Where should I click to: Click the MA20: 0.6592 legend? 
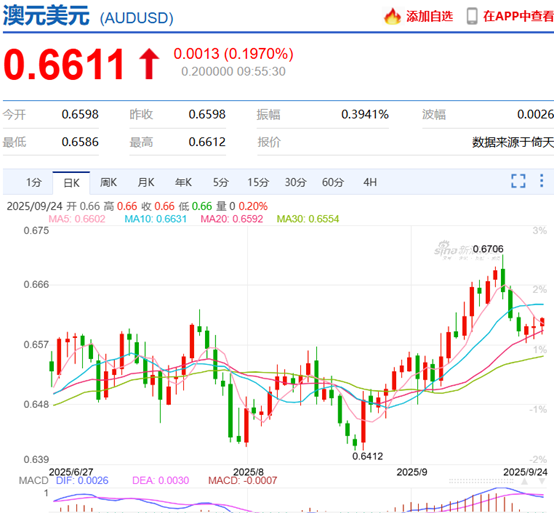click(232, 219)
